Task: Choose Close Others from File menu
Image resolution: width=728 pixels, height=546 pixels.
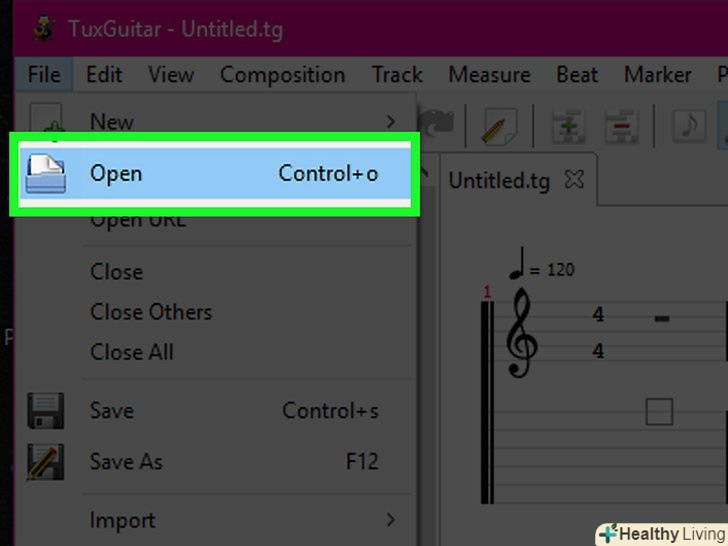Action: click(x=151, y=312)
